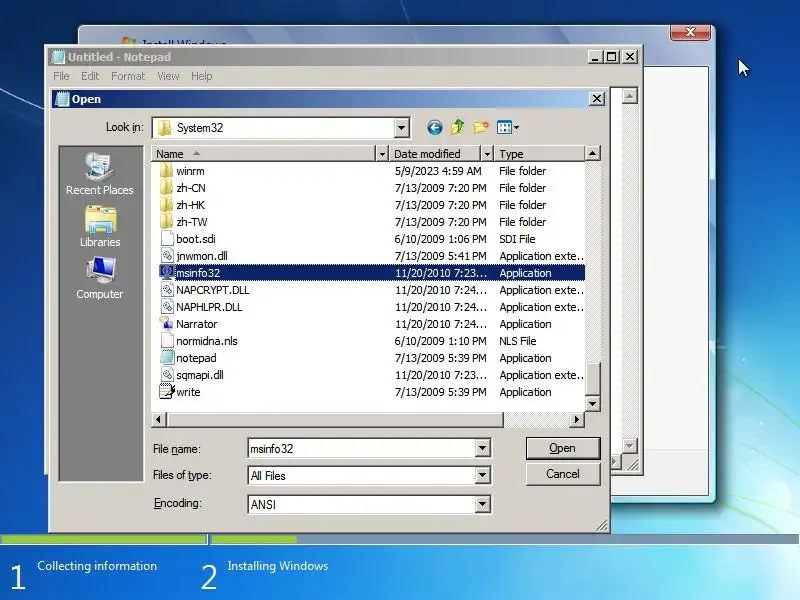Click the Notepad title bar icon

58,57
